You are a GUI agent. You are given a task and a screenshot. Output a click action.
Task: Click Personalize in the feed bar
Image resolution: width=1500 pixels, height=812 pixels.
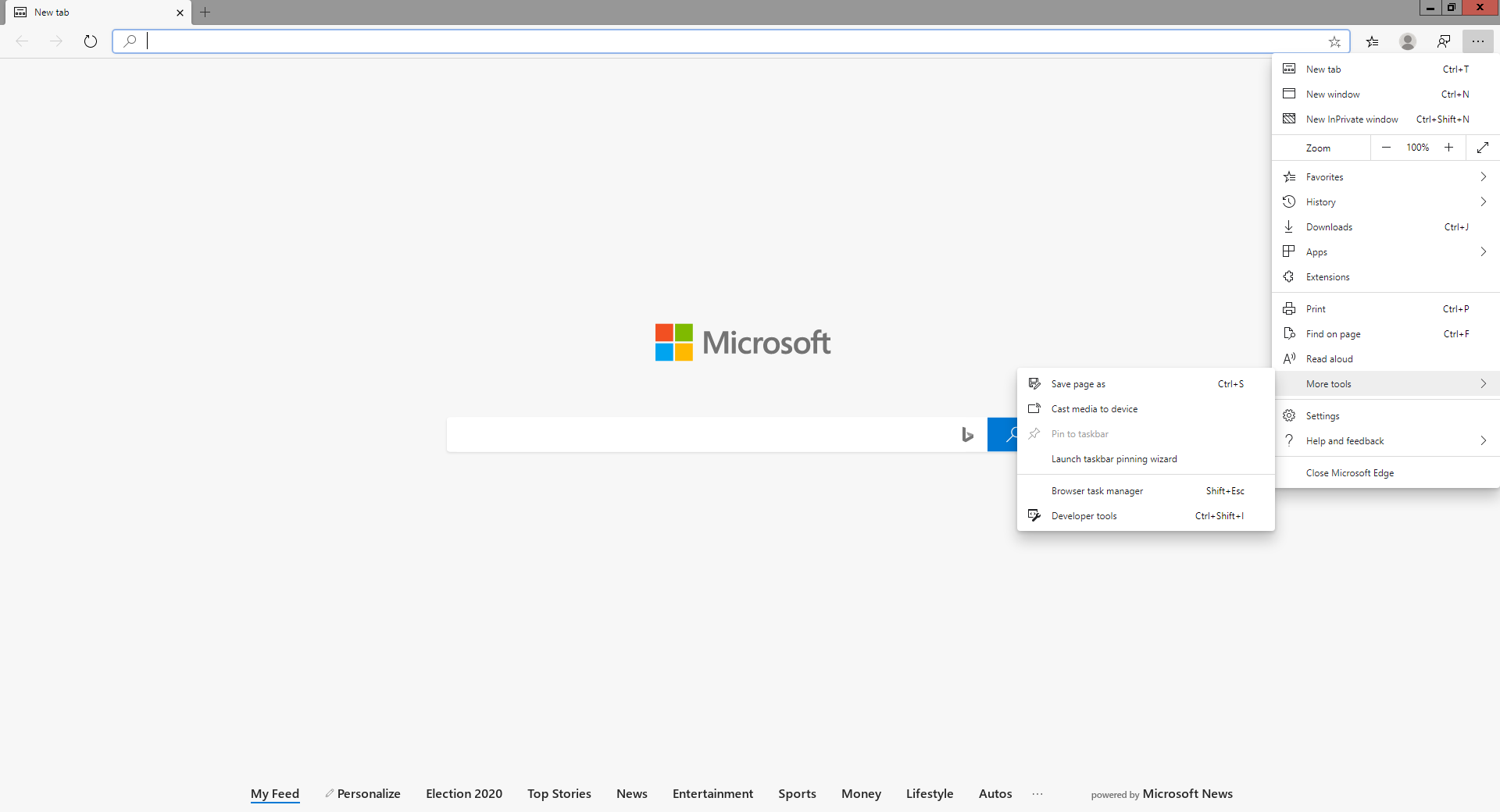(x=368, y=793)
